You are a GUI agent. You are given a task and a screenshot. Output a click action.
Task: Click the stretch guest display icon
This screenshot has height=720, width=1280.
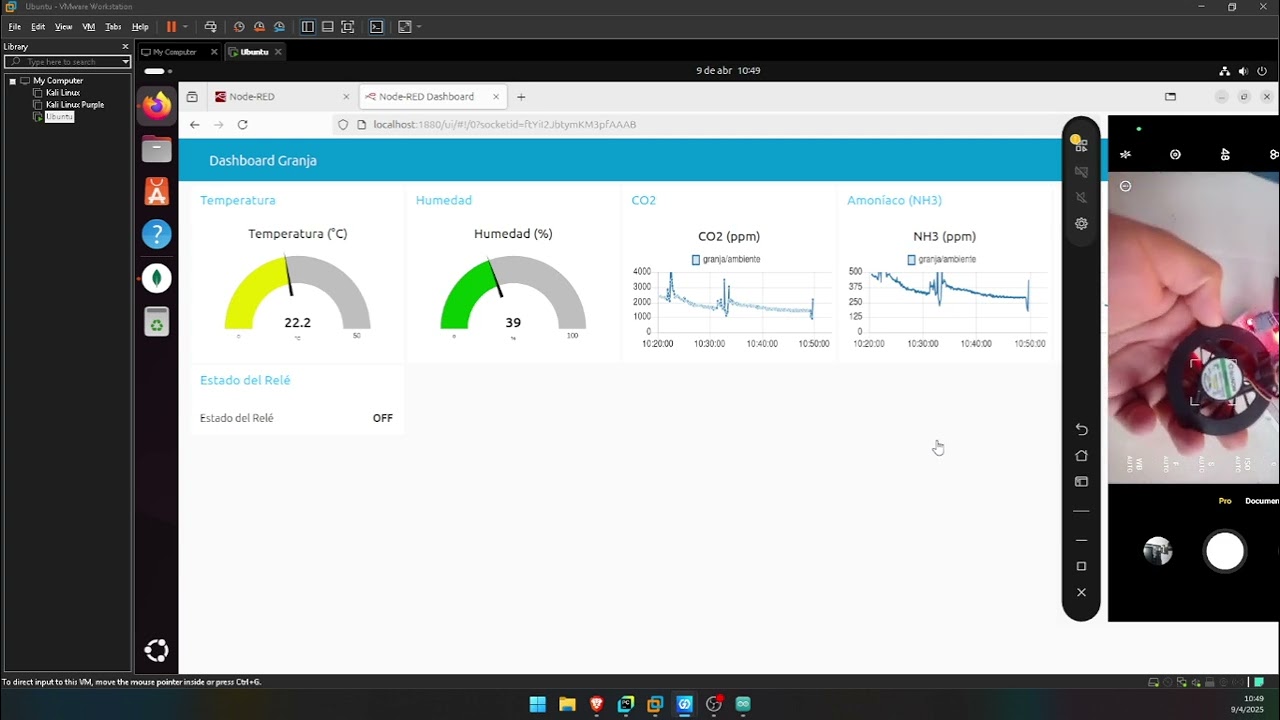tap(405, 27)
